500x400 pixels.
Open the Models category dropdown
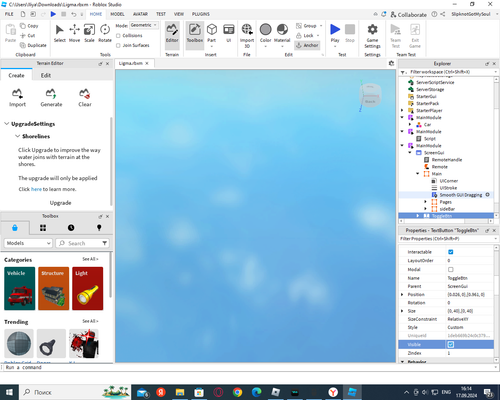pos(28,243)
